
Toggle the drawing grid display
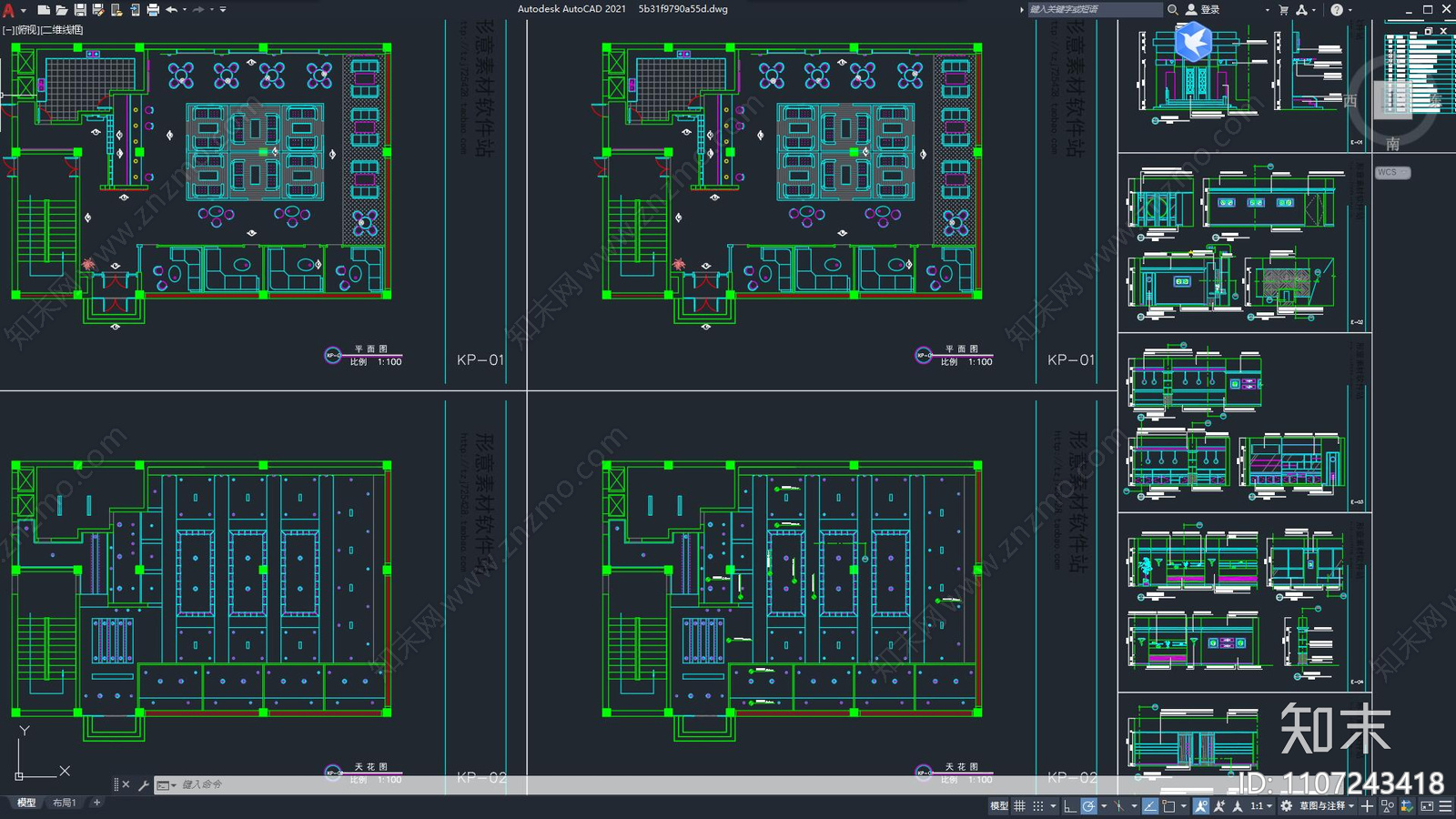(x=1019, y=806)
